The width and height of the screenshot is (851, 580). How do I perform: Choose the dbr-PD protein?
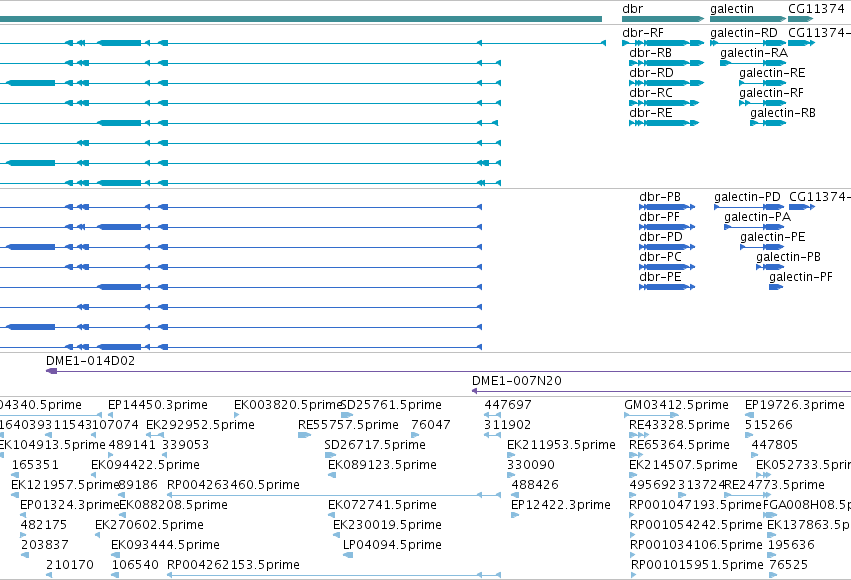click(x=661, y=237)
